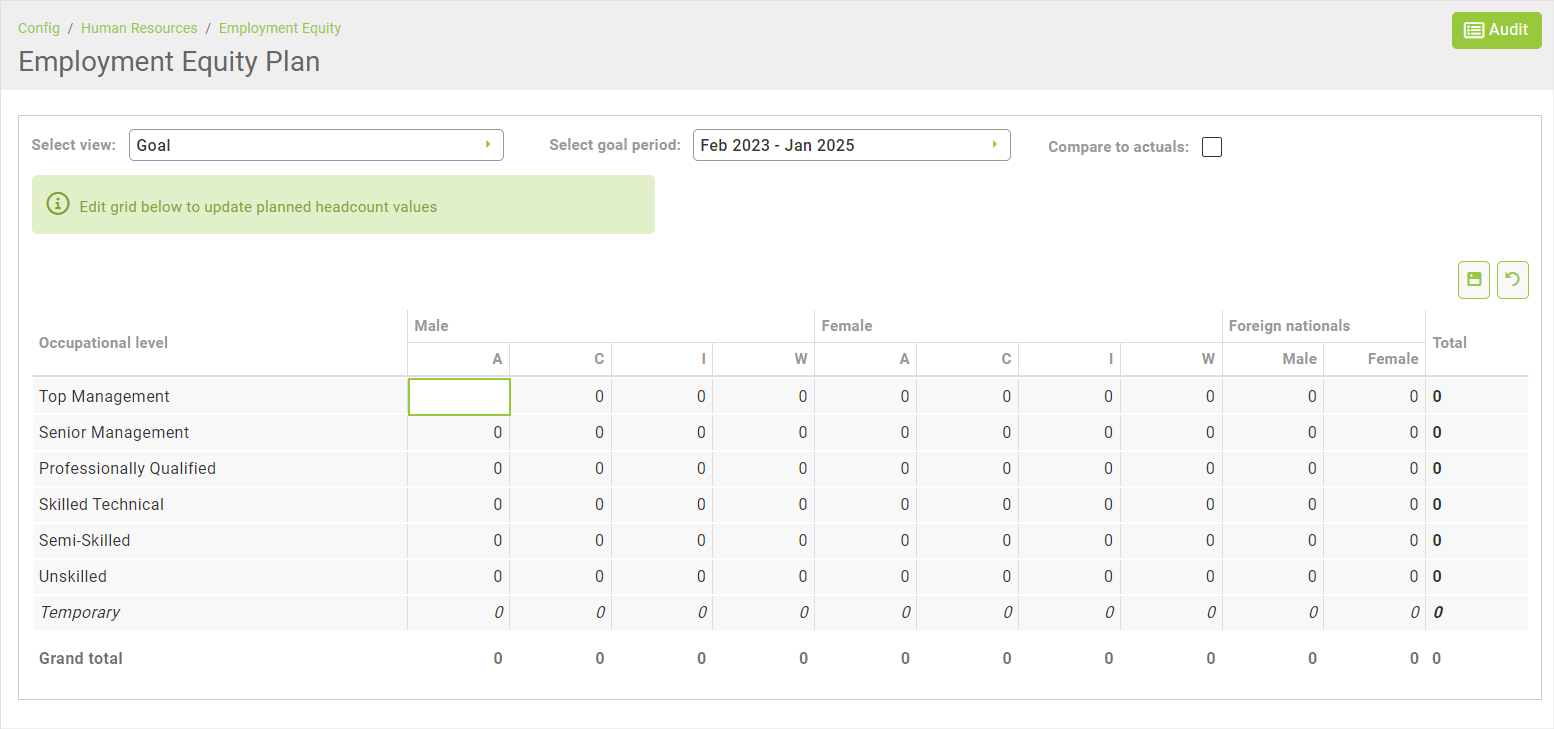Select Semi-Skilled Male W cell

pos(763,541)
